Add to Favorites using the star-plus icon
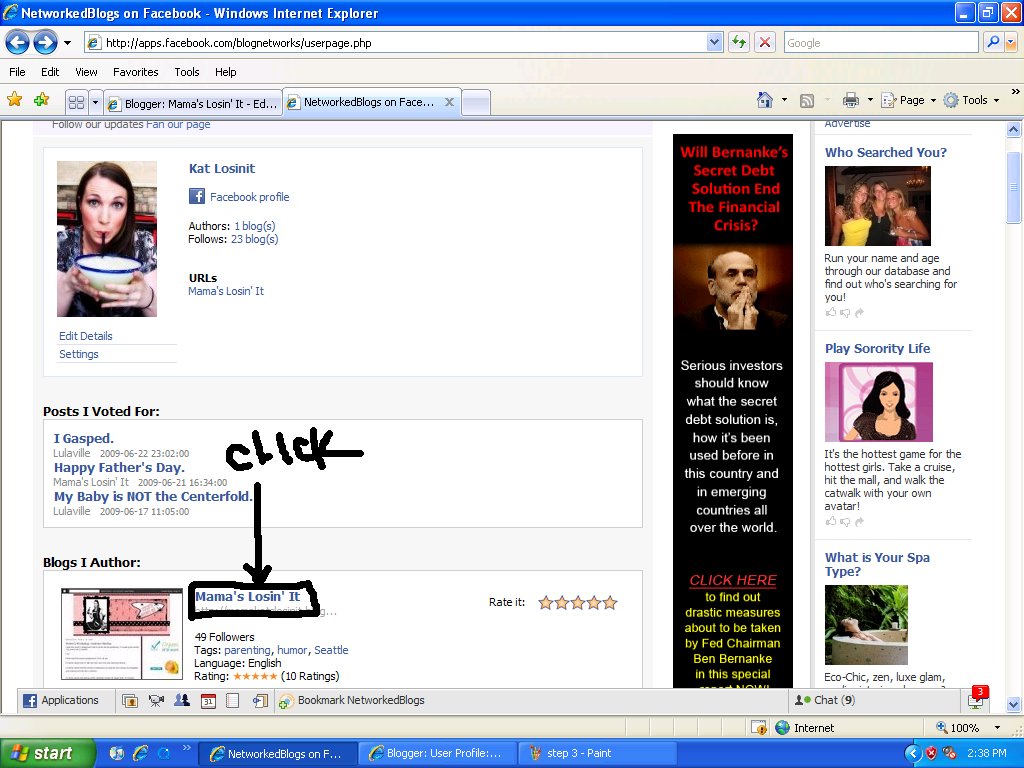This screenshot has width=1024, height=768. (42, 99)
